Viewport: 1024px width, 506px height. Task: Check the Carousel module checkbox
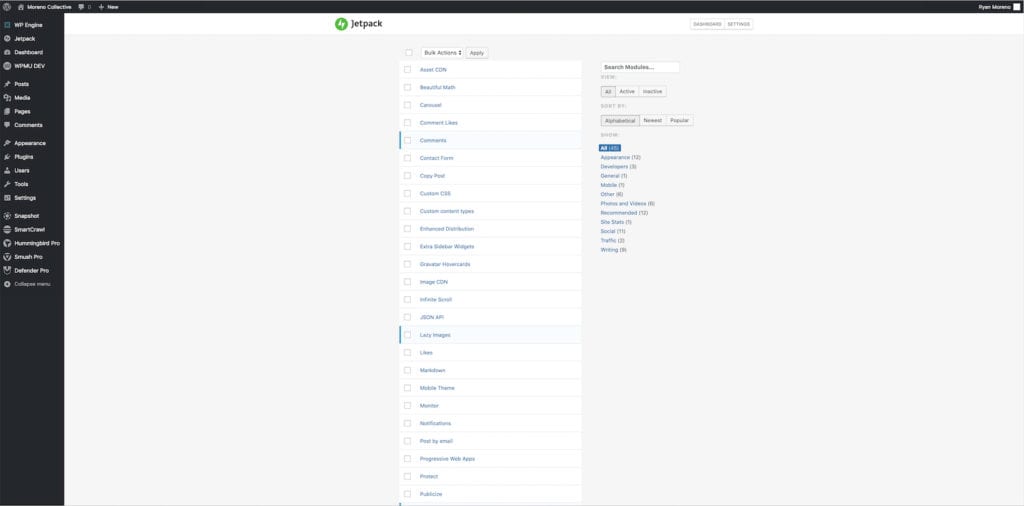[x=408, y=104]
